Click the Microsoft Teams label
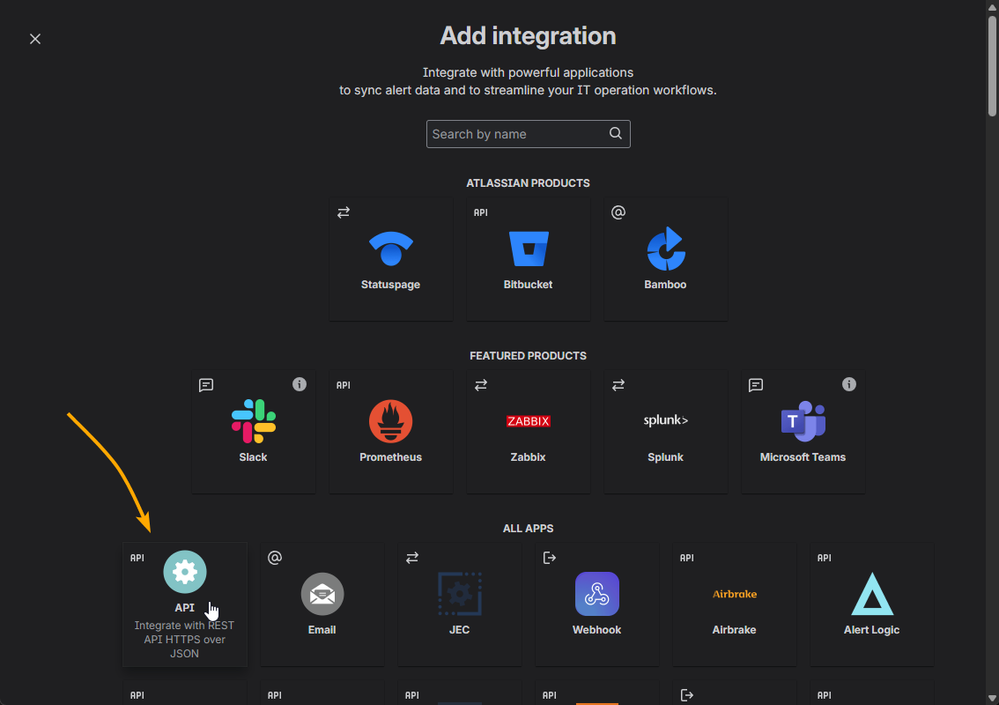 (x=803, y=457)
